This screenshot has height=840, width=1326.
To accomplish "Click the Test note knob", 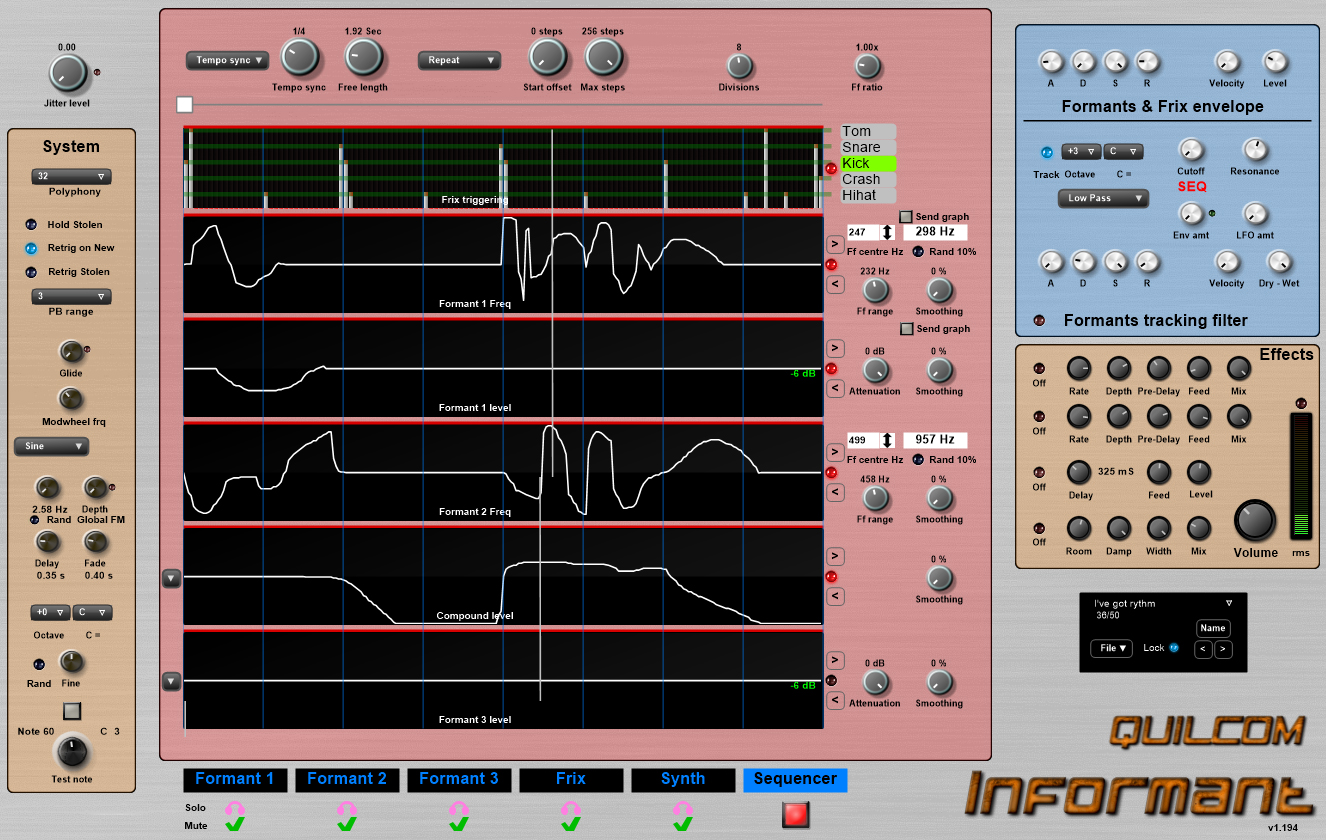I will [x=71, y=752].
